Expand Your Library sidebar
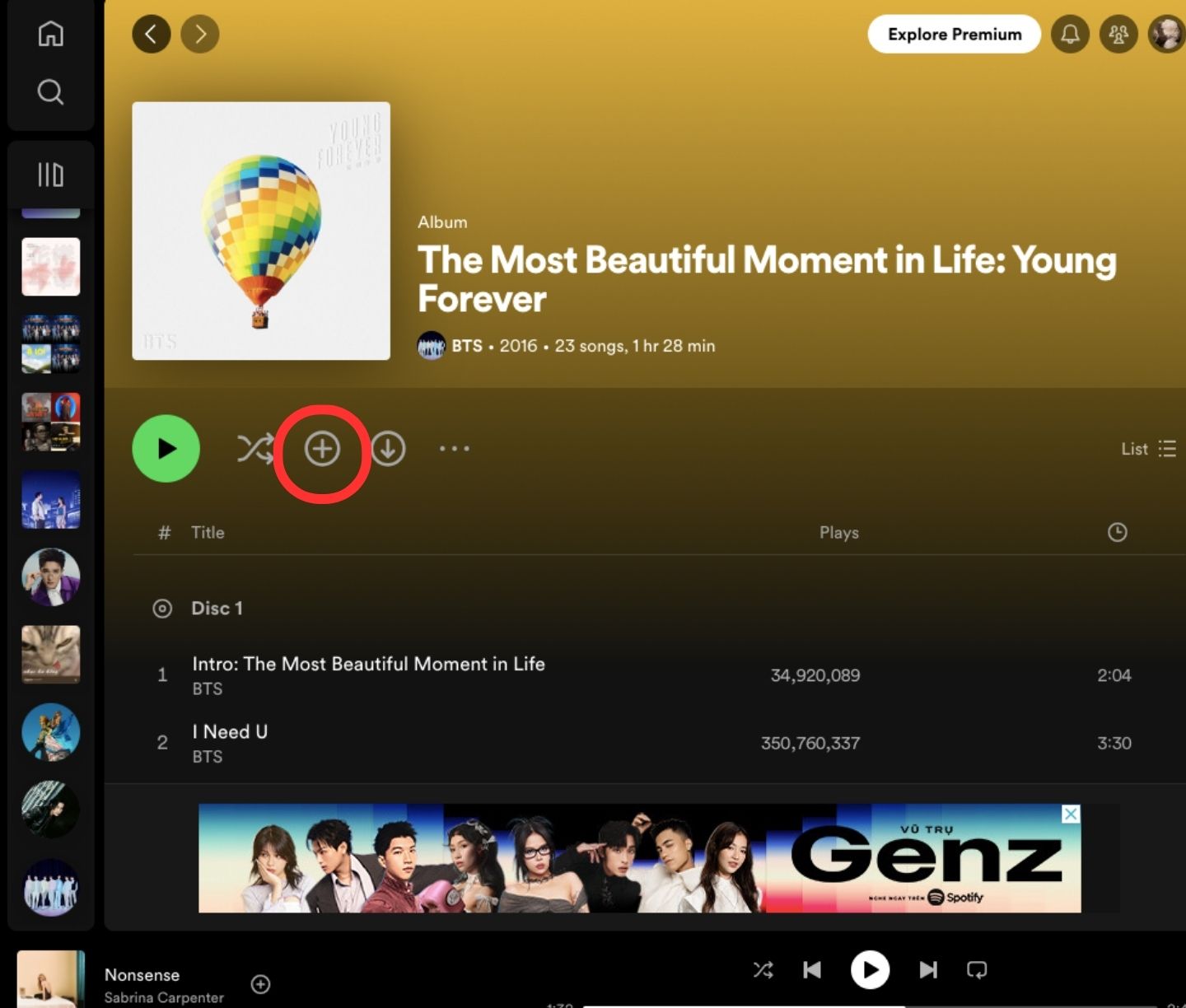The height and width of the screenshot is (1008, 1186). [x=50, y=175]
